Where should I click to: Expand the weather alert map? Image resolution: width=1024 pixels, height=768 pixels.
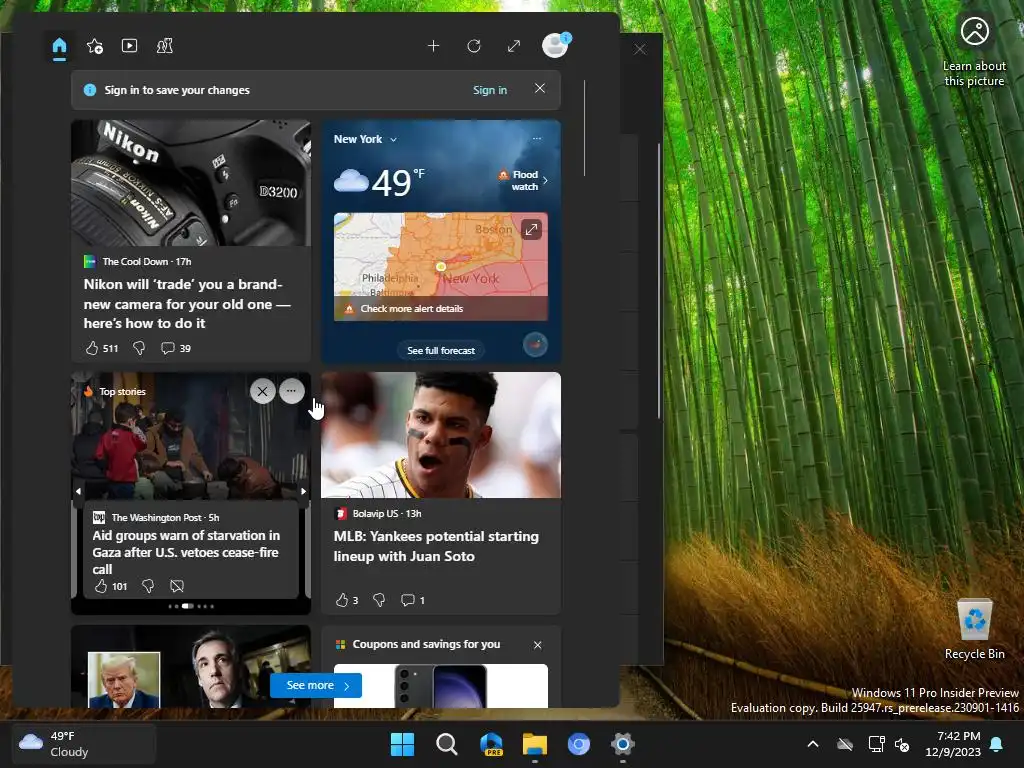tap(532, 229)
